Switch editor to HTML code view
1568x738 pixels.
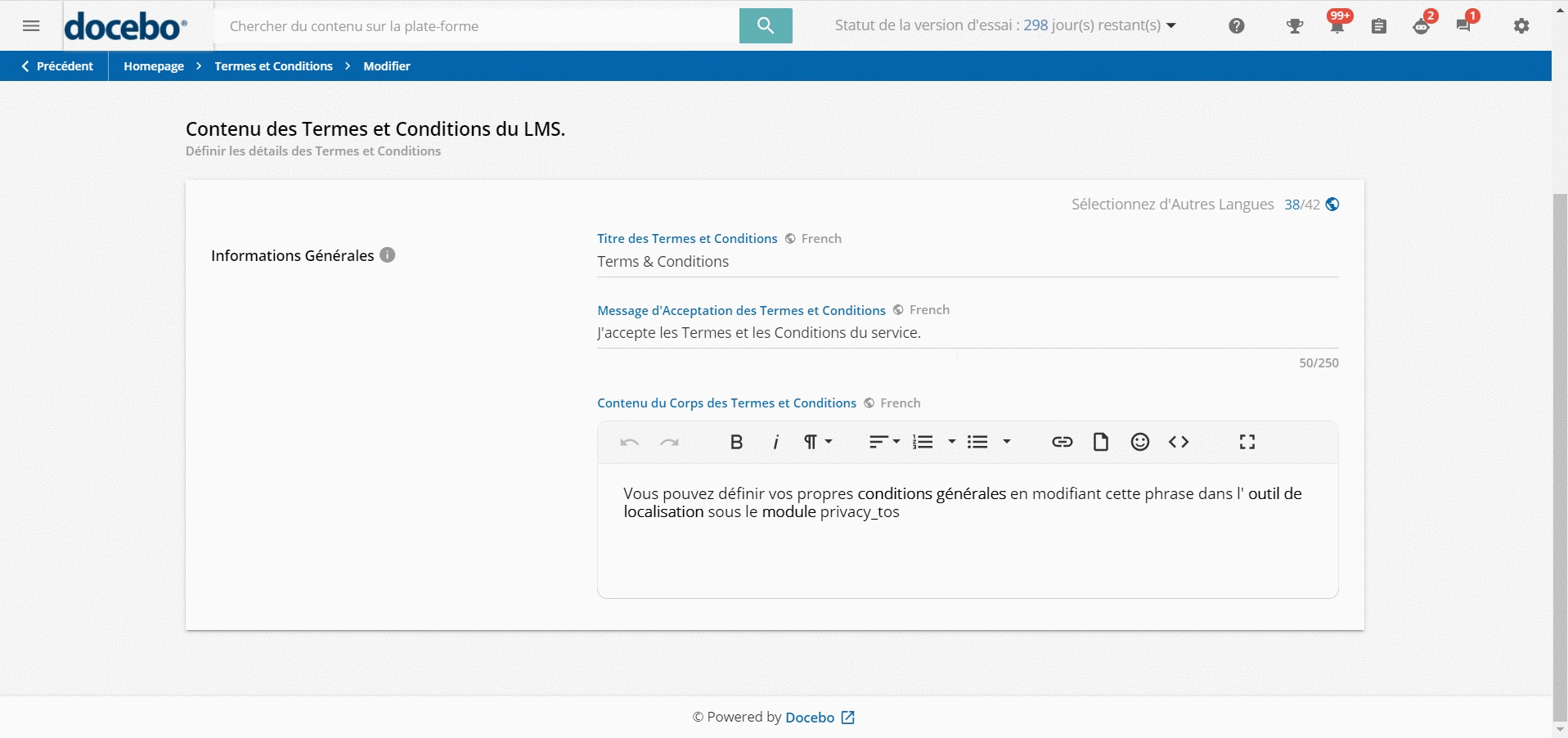pos(1178,443)
